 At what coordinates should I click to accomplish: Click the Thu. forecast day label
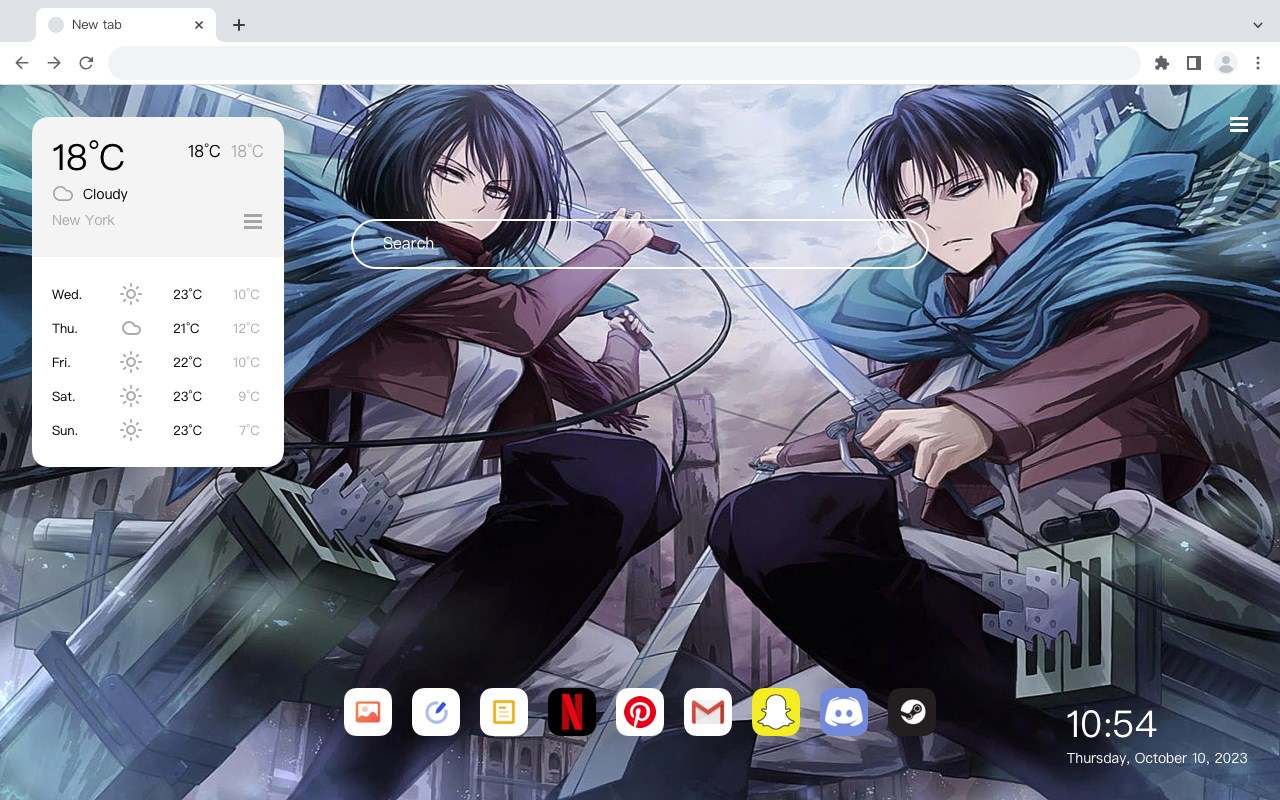tap(65, 328)
